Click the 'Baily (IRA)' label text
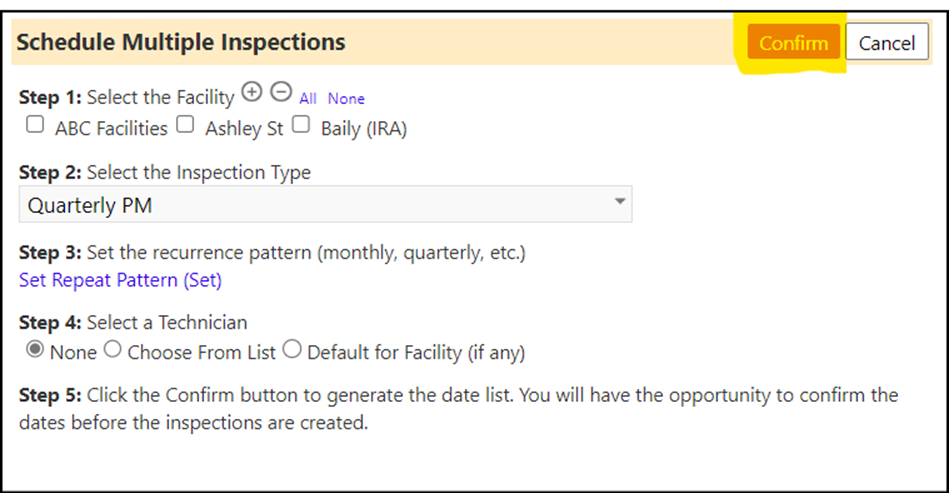The height and width of the screenshot is (493, 949). (364, 129)
